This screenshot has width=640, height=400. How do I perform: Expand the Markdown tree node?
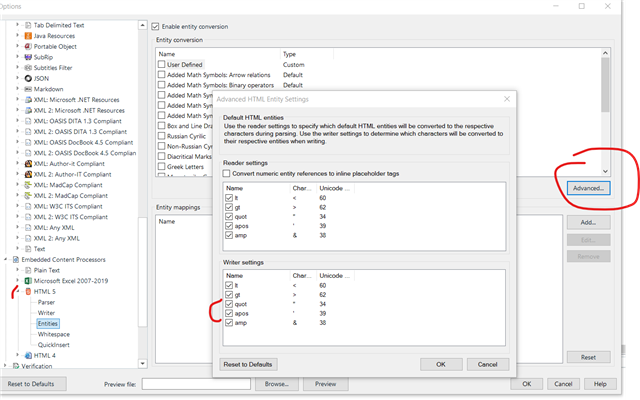tap(18, 89)
